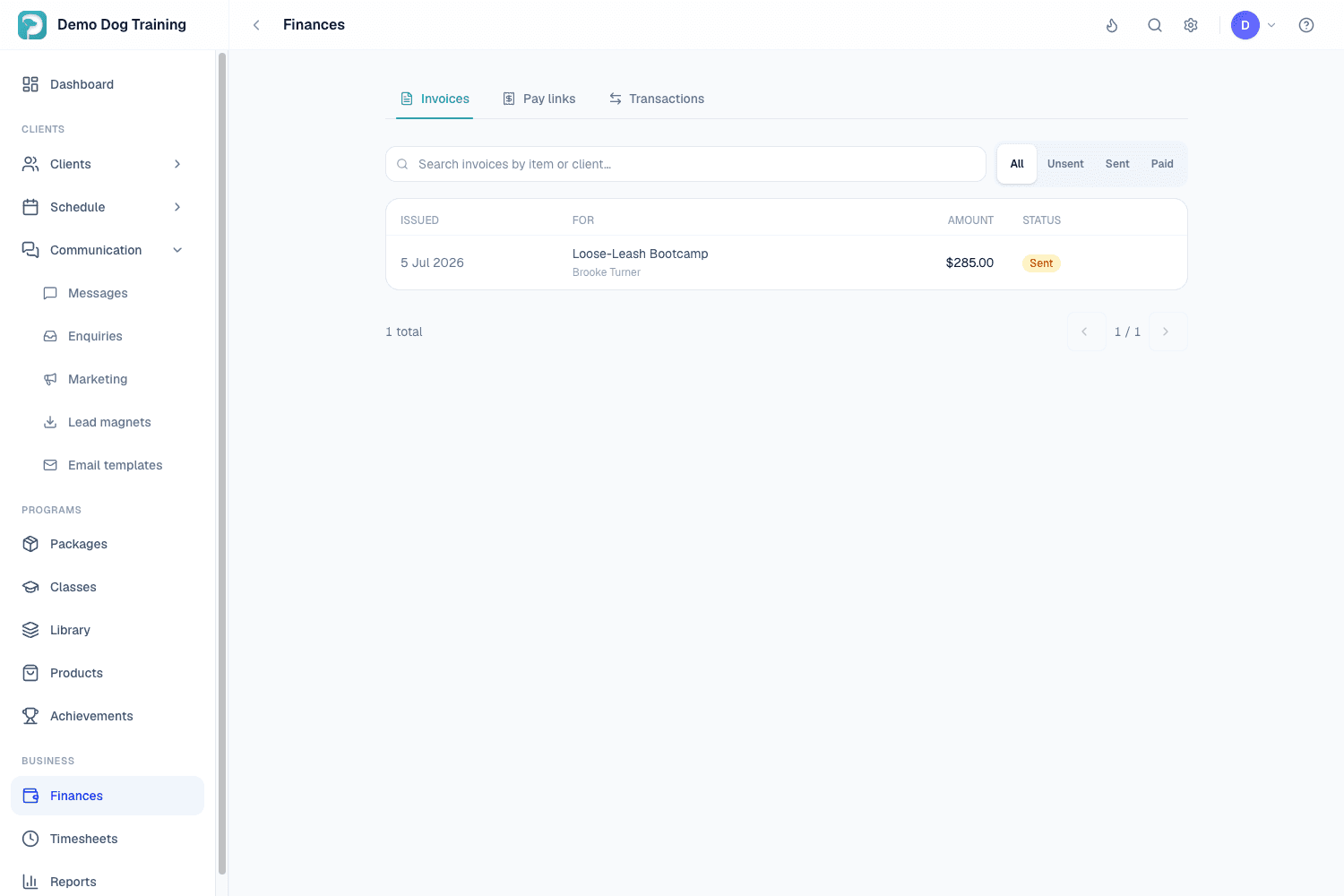Click the Achievements trophy icon
The width and height of the screenshot is (1344, 896).
tap(30, 716)
